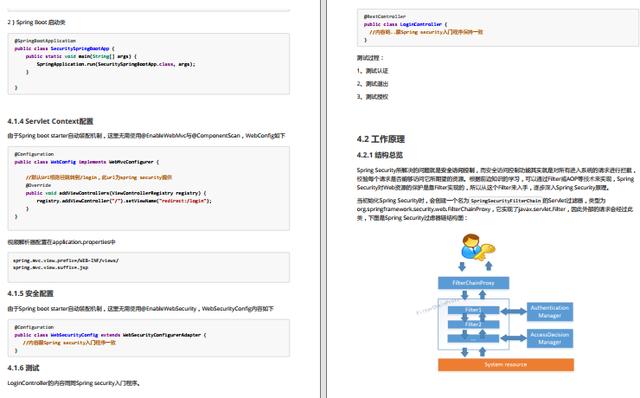Click the inline code 'SpringSecurityFilterChain' in the paragraph
Image resolution: width=640 pixels, height=398 pixels.
pos(505,201)
